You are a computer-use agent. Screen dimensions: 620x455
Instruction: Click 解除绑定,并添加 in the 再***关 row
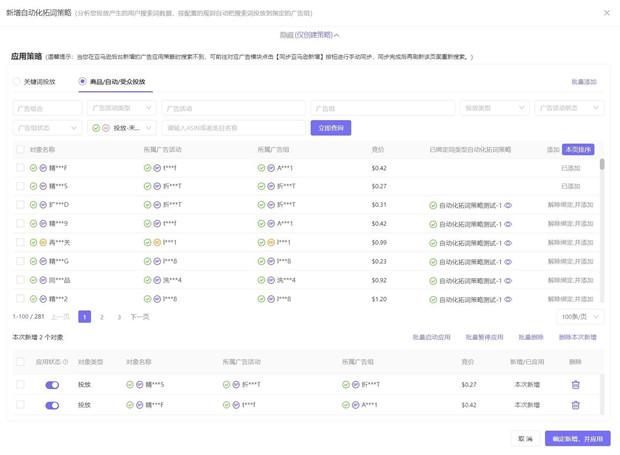point(571,242)
